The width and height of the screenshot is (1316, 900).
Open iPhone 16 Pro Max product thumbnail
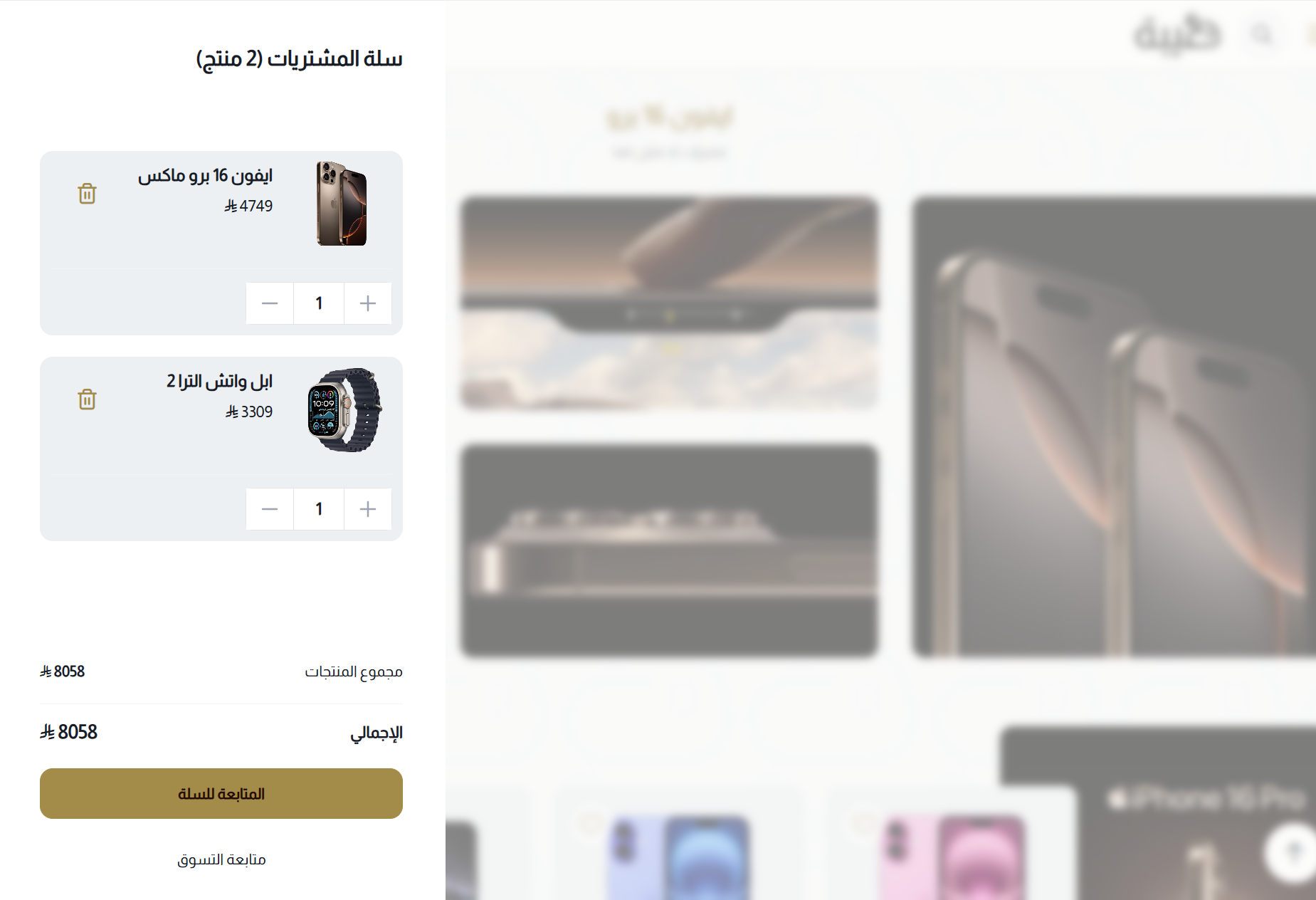point(342,204)
